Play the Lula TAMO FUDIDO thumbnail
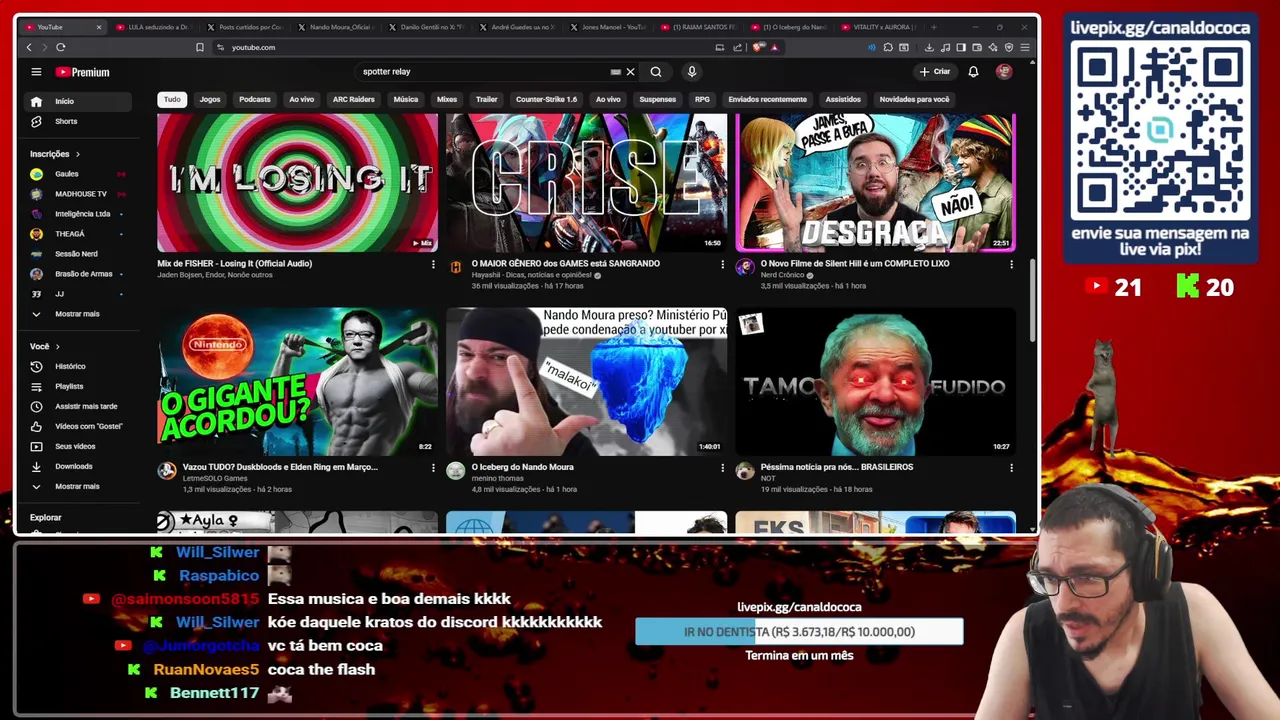 coord(875,381)
